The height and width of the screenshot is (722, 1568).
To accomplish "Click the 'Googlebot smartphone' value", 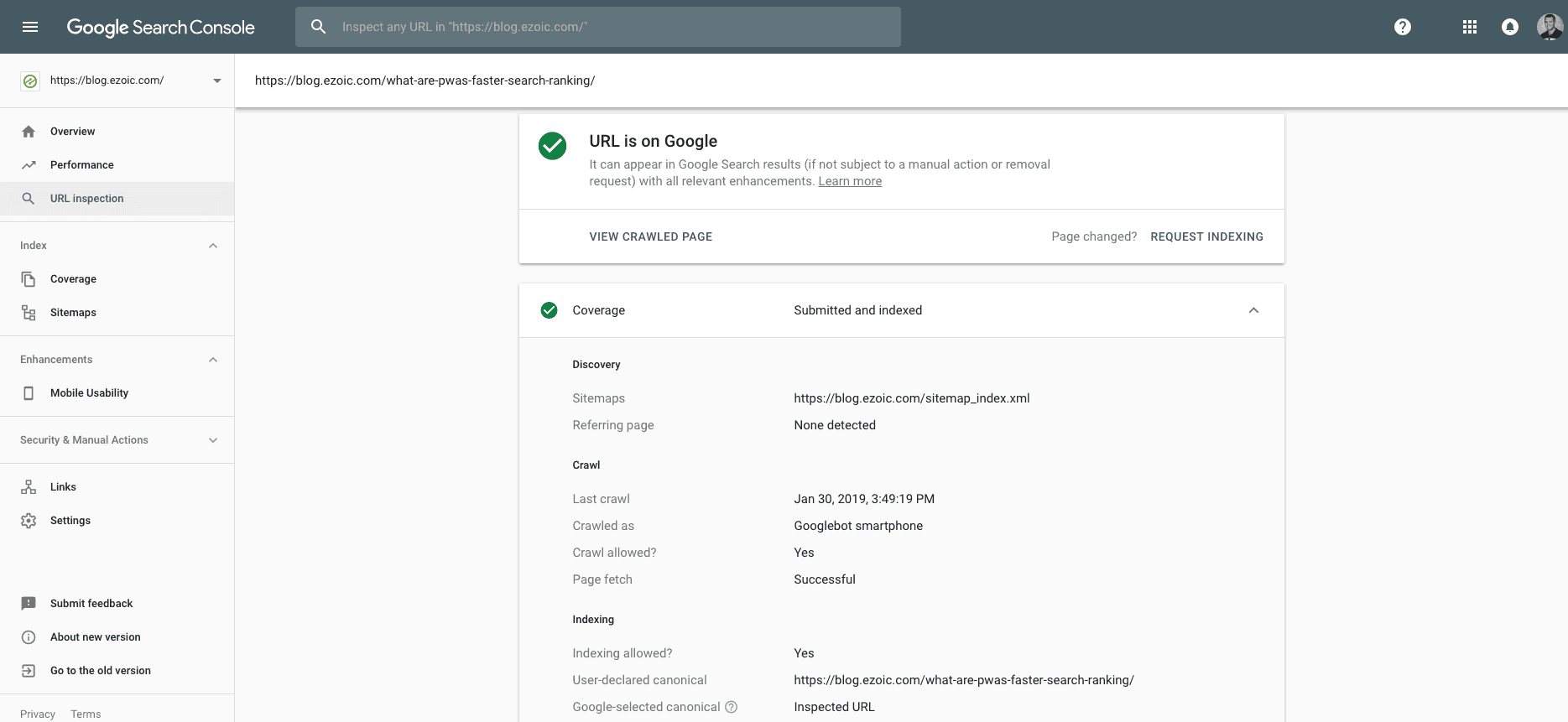I will [858, 526].
